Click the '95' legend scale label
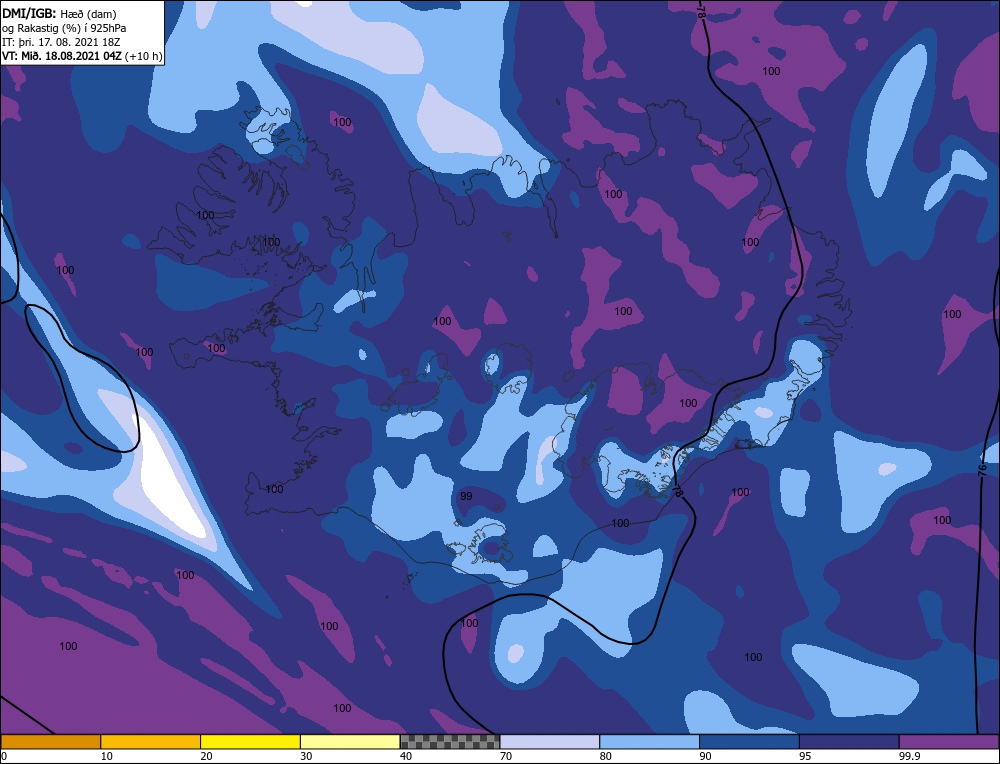This screenshot has width=1000, height=764. point(805,756)
